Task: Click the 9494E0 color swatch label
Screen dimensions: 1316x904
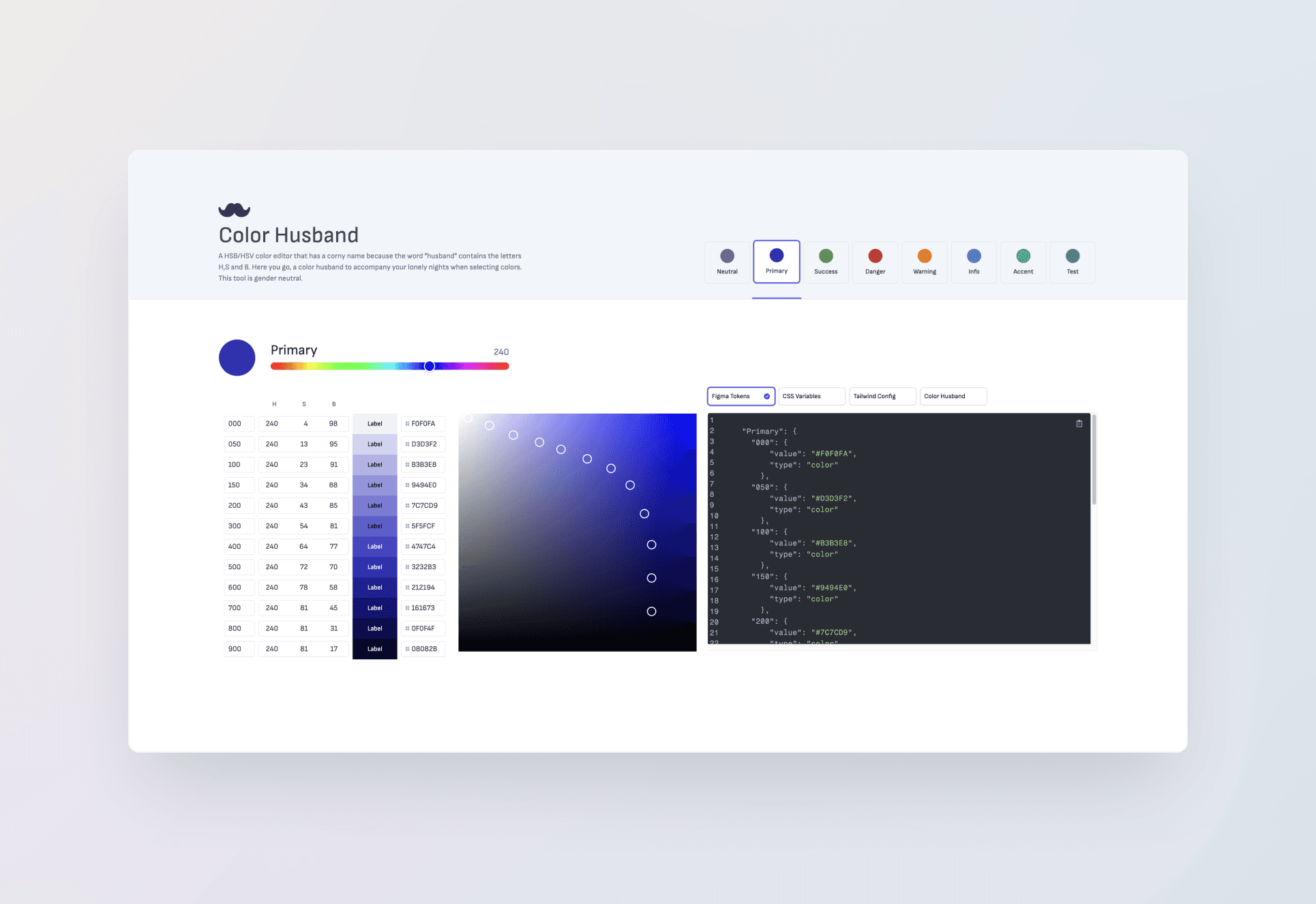Action: (x=375, y=485)
